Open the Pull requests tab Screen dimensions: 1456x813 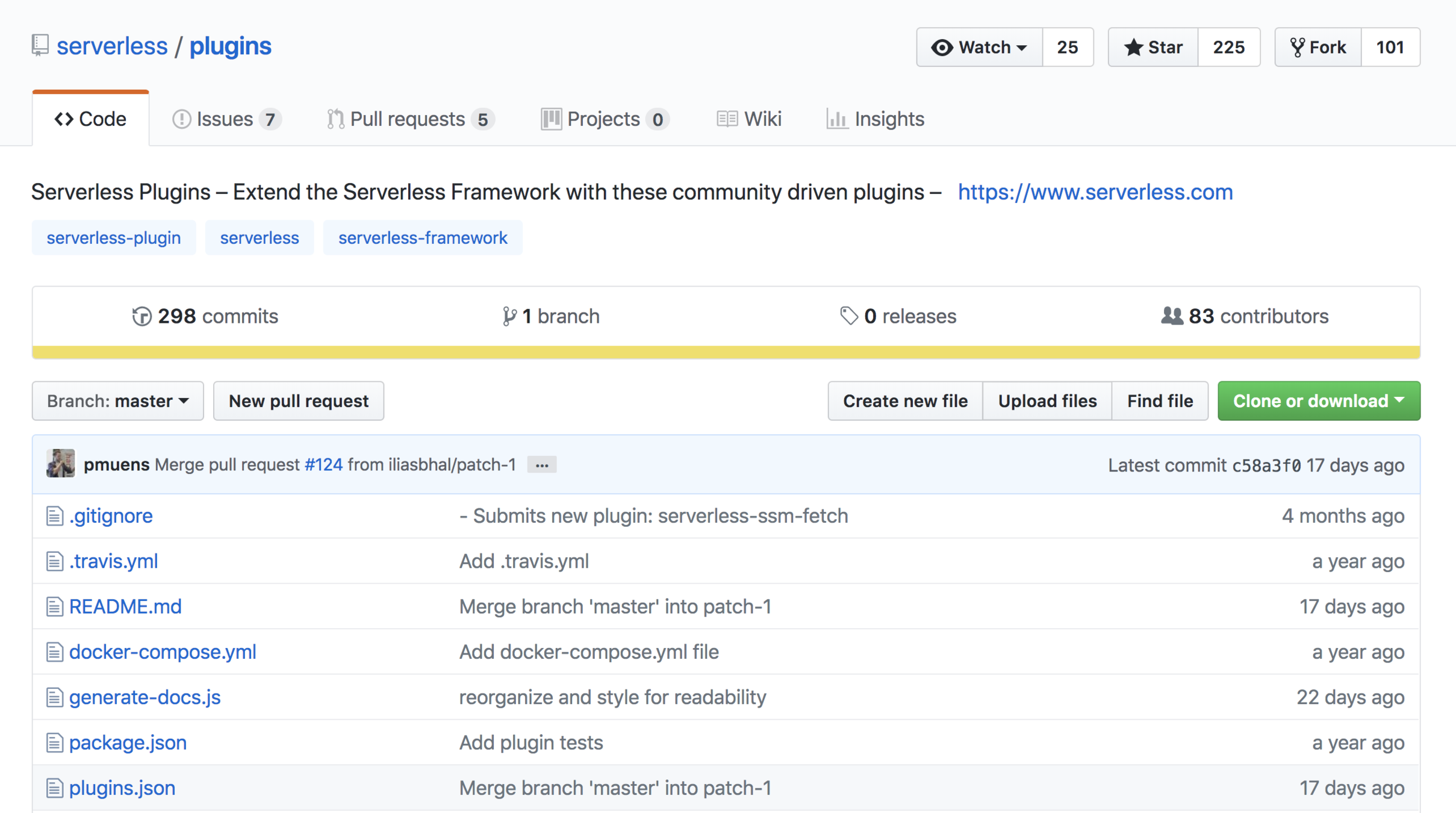[x=410, y=119]
